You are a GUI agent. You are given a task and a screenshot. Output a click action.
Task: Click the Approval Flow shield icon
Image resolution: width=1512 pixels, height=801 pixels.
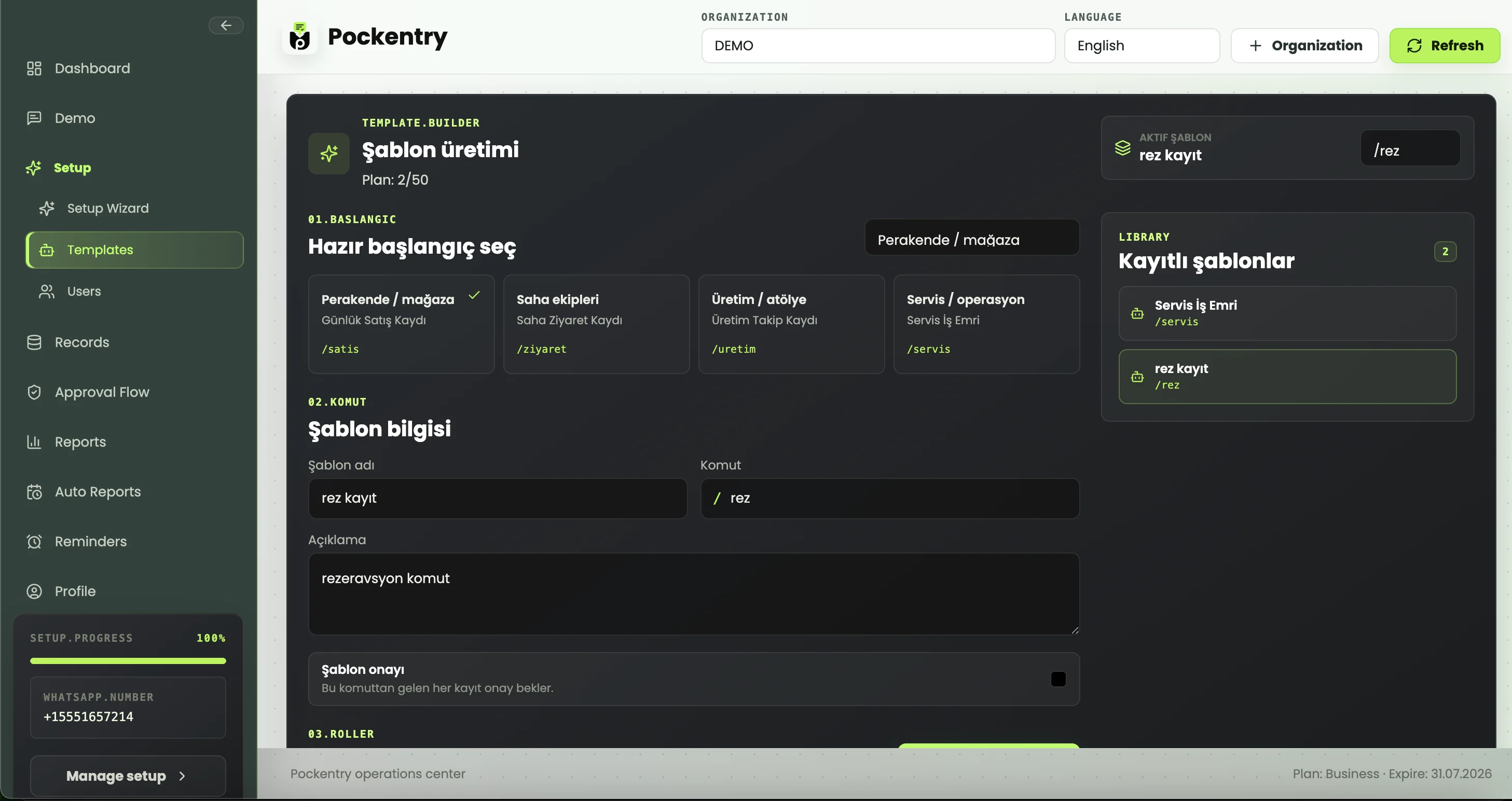(x=34, y=392)
